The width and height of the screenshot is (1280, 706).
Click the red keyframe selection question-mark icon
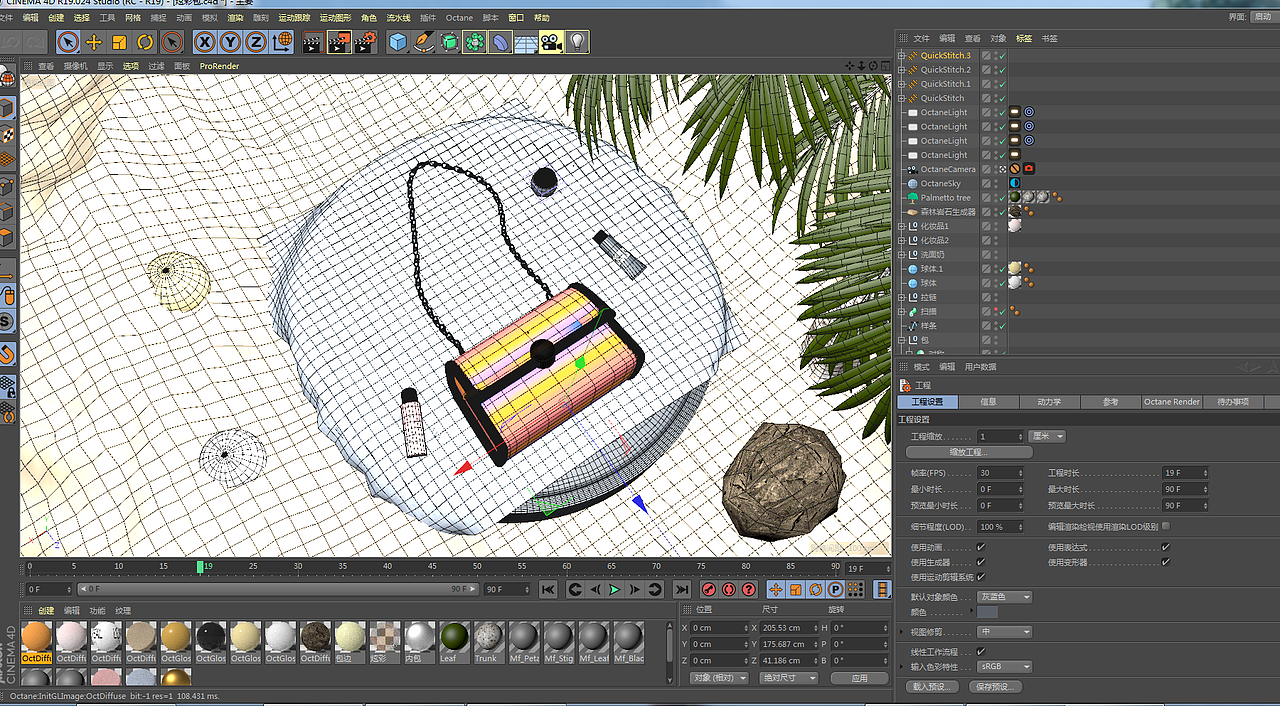point(749,590)
